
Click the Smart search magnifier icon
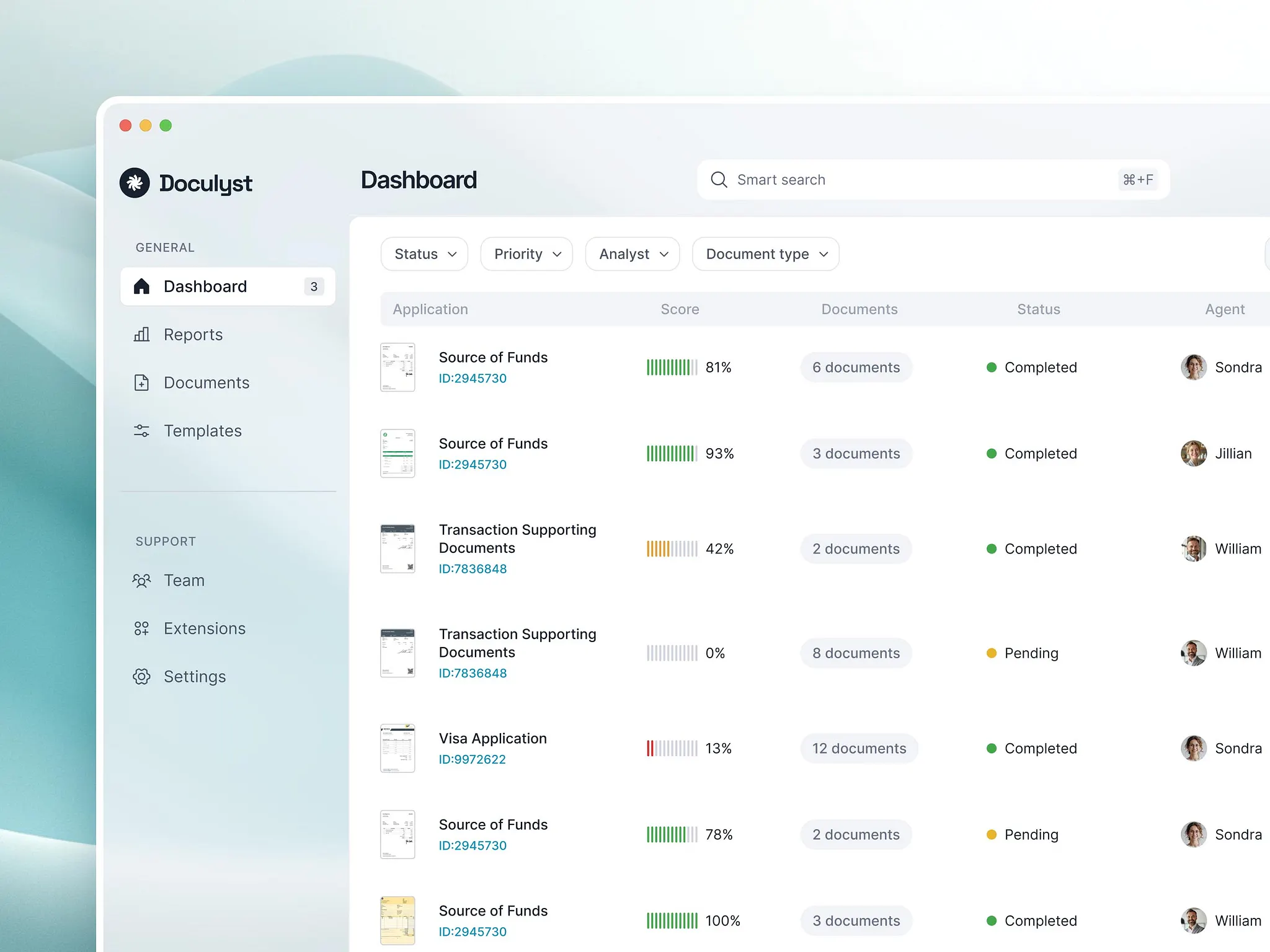click(x=719, y=180)
